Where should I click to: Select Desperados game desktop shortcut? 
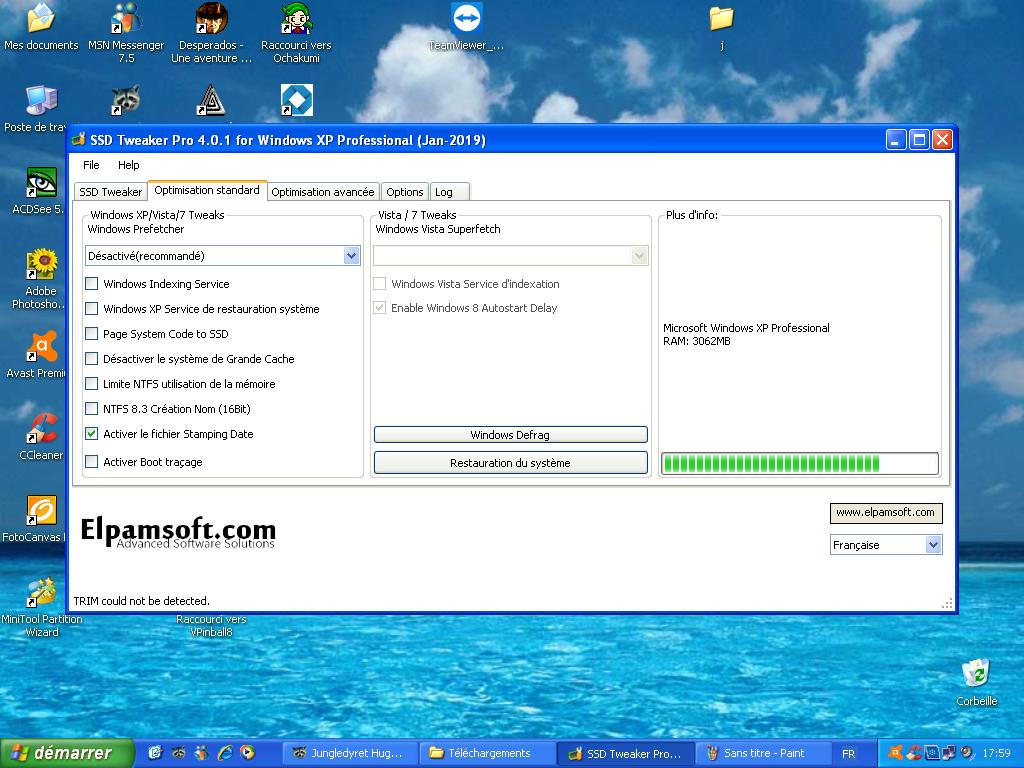[x=212, y=19]
